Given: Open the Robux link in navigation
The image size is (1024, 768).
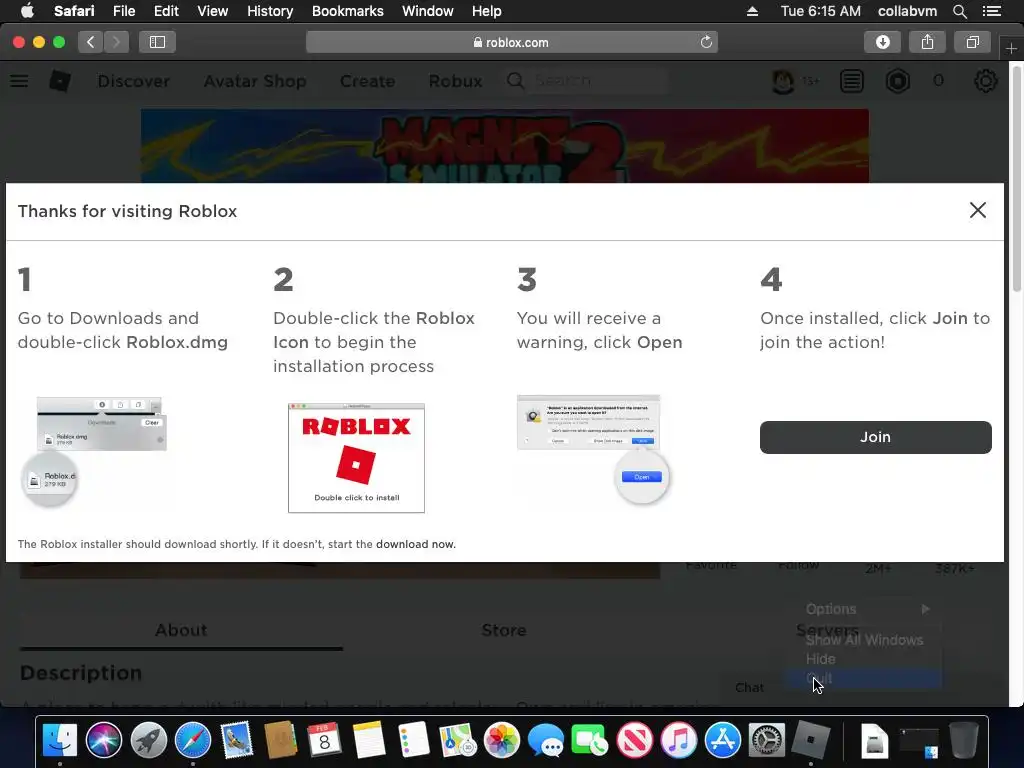Looking at the screenshot, I should point(455,81).
